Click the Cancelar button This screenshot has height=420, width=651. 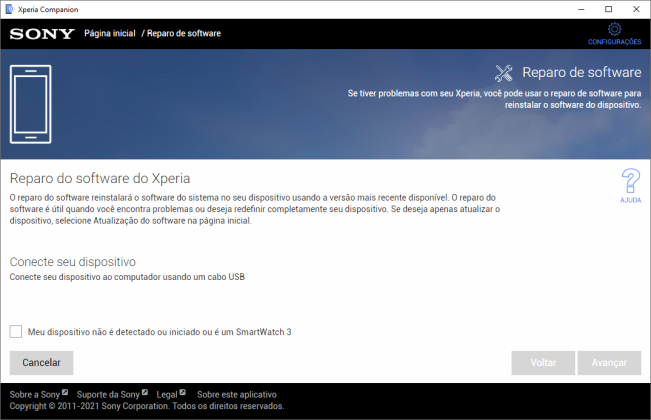(x=42, y=363)
